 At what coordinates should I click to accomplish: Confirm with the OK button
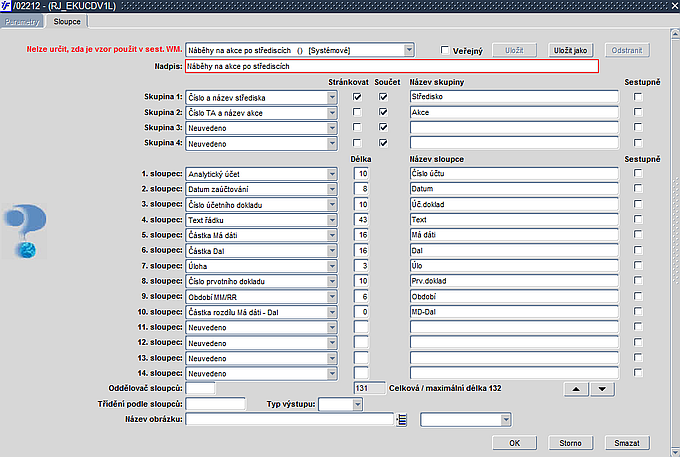coord(514,443)
